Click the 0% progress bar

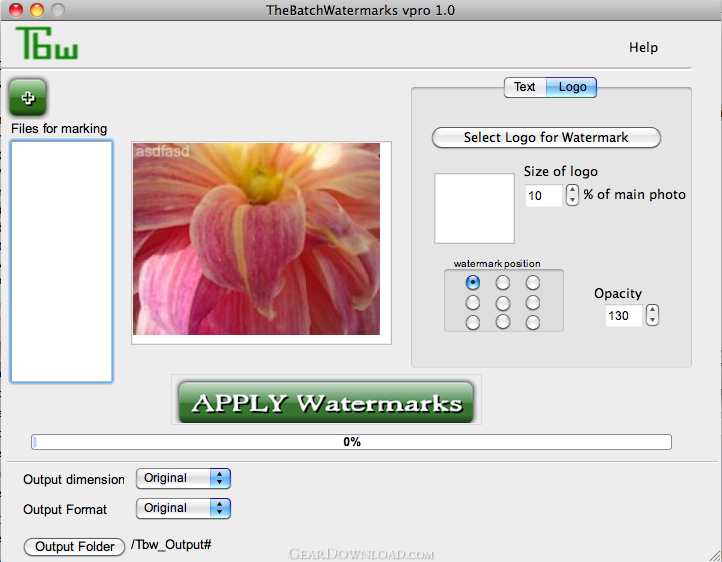[351, 442]
